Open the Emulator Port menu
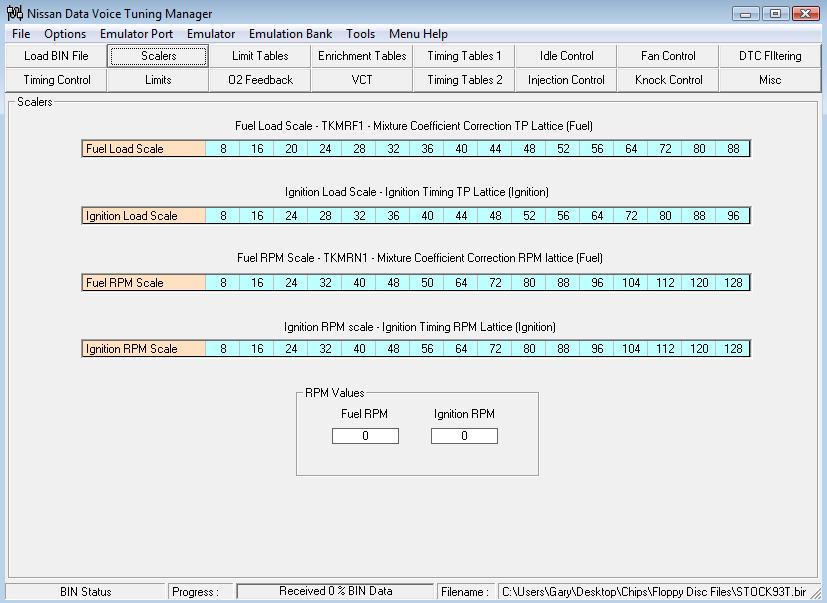This screenshot has height=603, width=827. [x=136, y=34]
